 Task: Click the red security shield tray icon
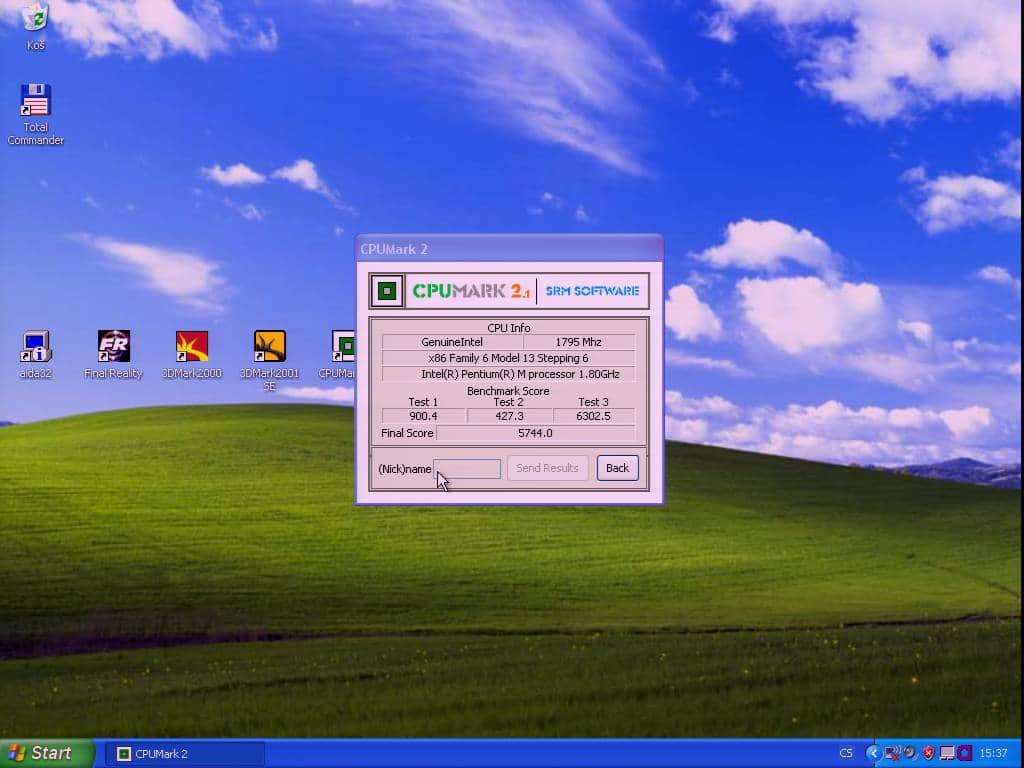(x=929, y=754)
